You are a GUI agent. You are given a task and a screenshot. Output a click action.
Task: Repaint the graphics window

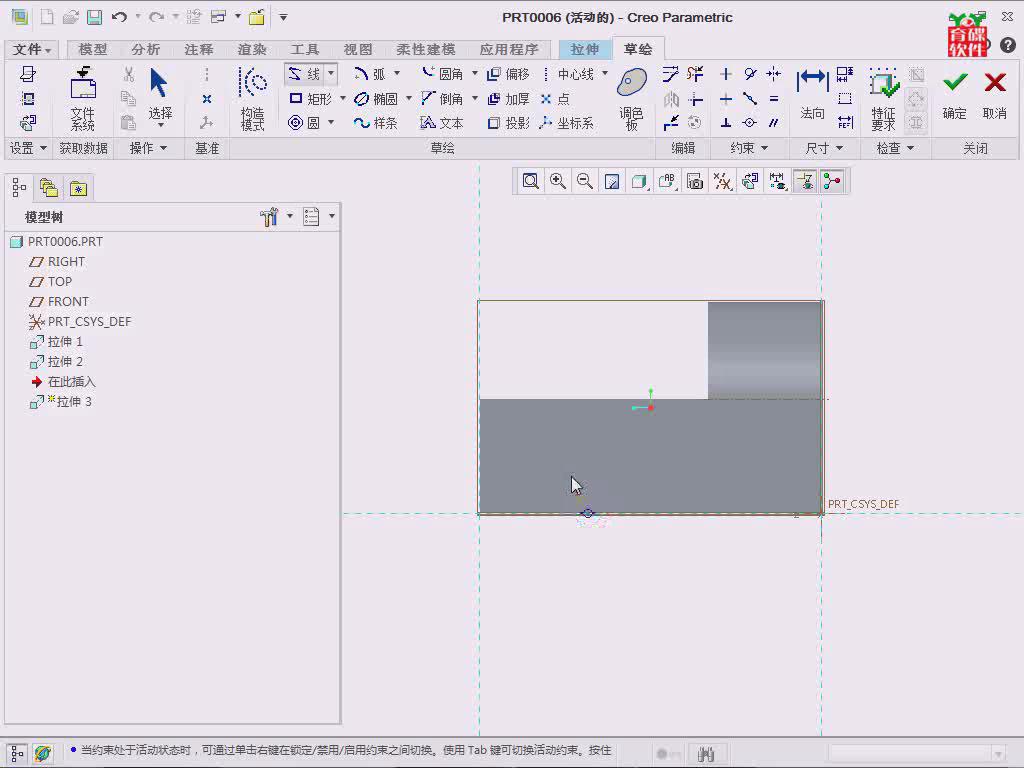click(613, 181)
